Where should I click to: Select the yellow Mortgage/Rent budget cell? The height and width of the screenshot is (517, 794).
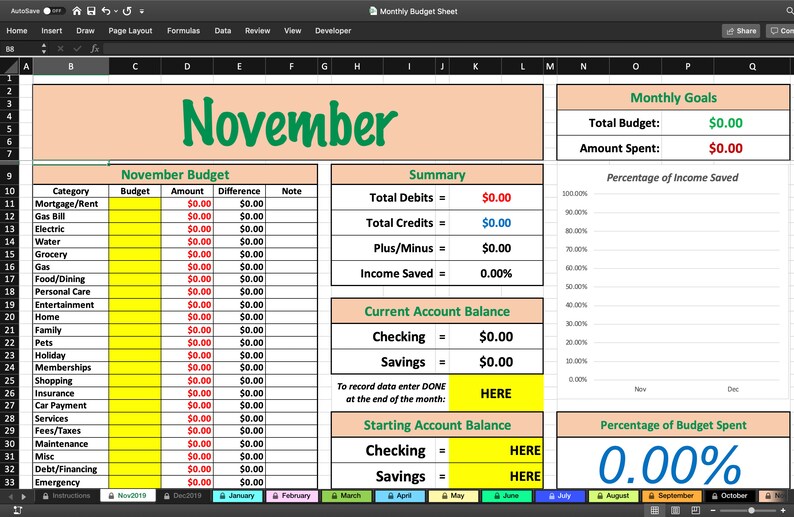[135, 204]
